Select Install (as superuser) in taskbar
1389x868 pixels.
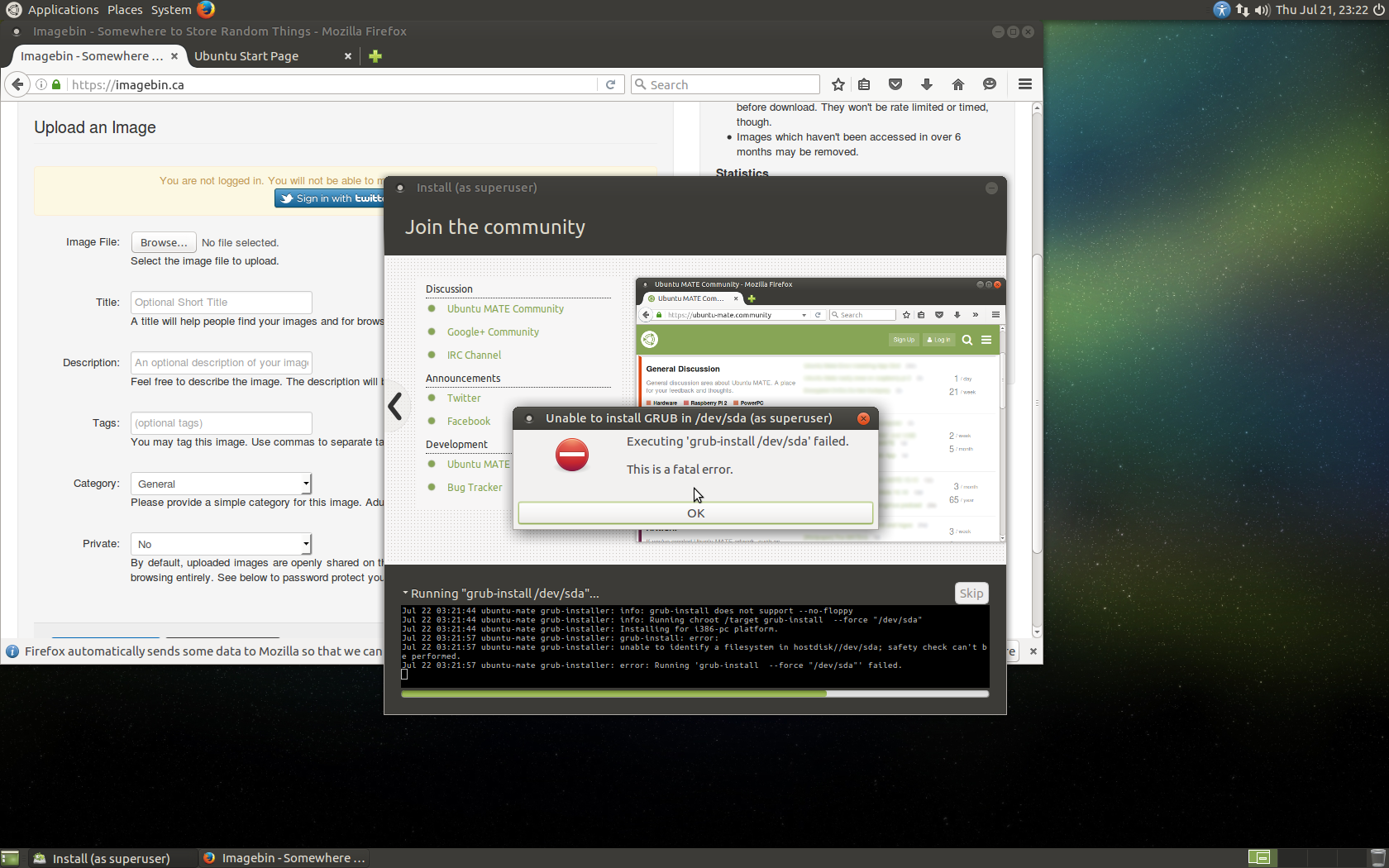[x=111, y=858]
